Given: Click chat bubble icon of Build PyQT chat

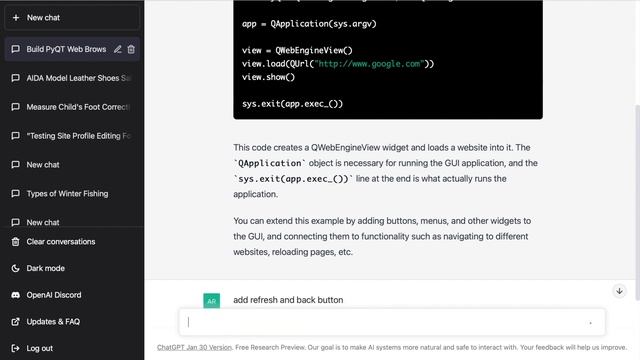Looking at the screenshot, I should pos(16,49).
